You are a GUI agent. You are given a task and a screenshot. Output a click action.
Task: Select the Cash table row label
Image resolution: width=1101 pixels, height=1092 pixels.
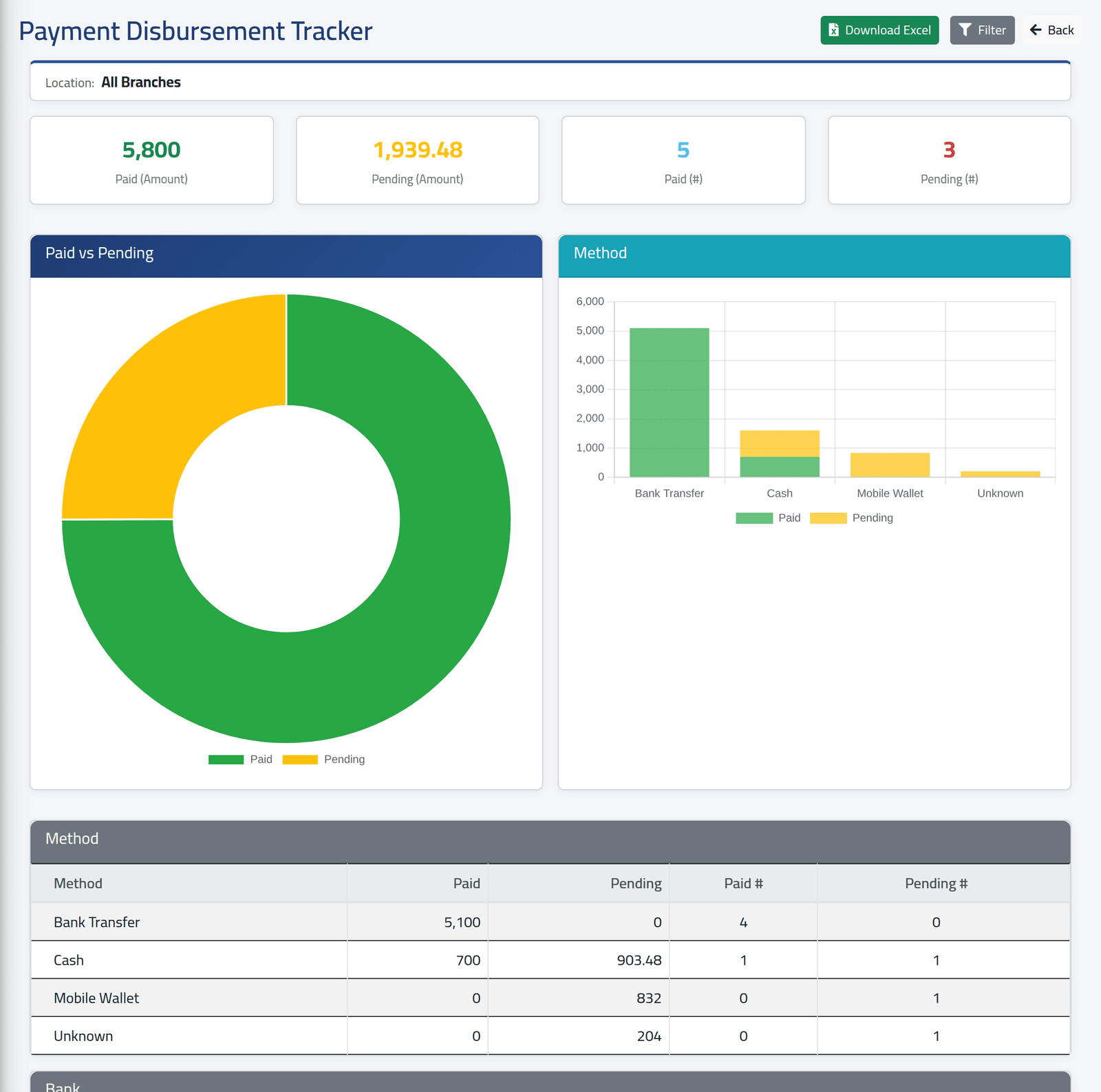pyautogui.click(x=69, y=960)
